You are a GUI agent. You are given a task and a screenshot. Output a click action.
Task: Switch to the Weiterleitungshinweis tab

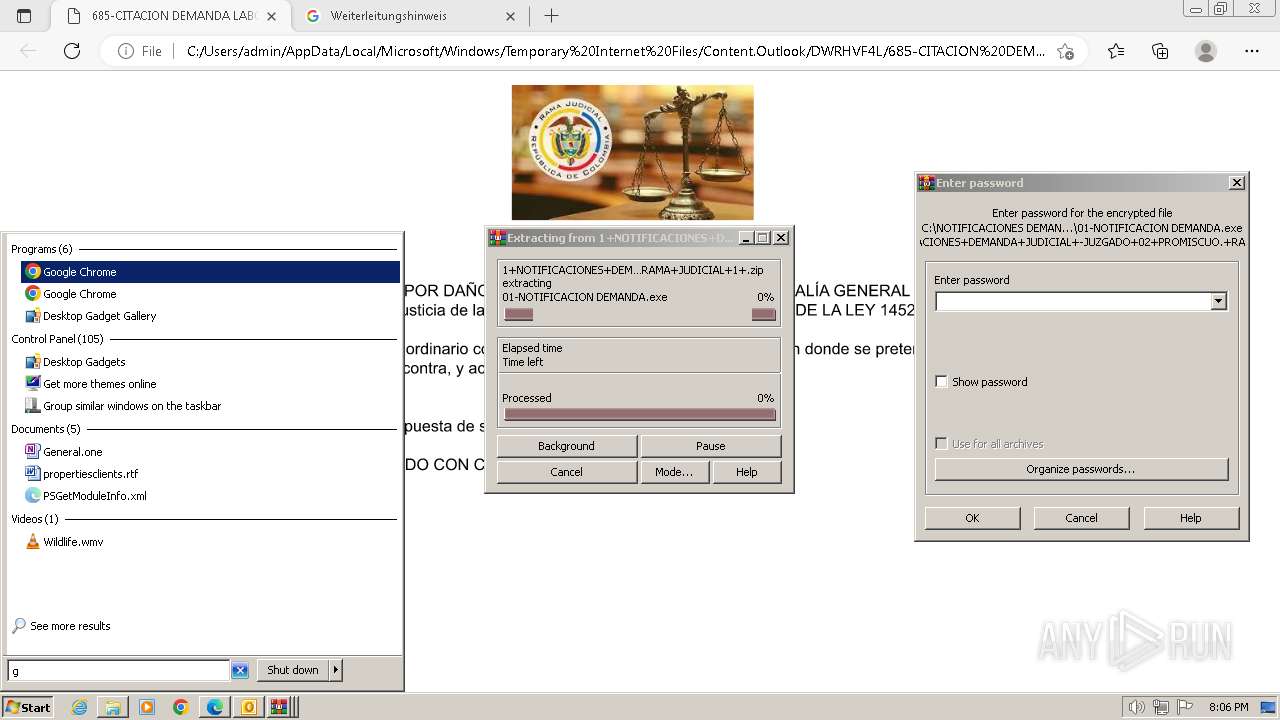[412, 16]
